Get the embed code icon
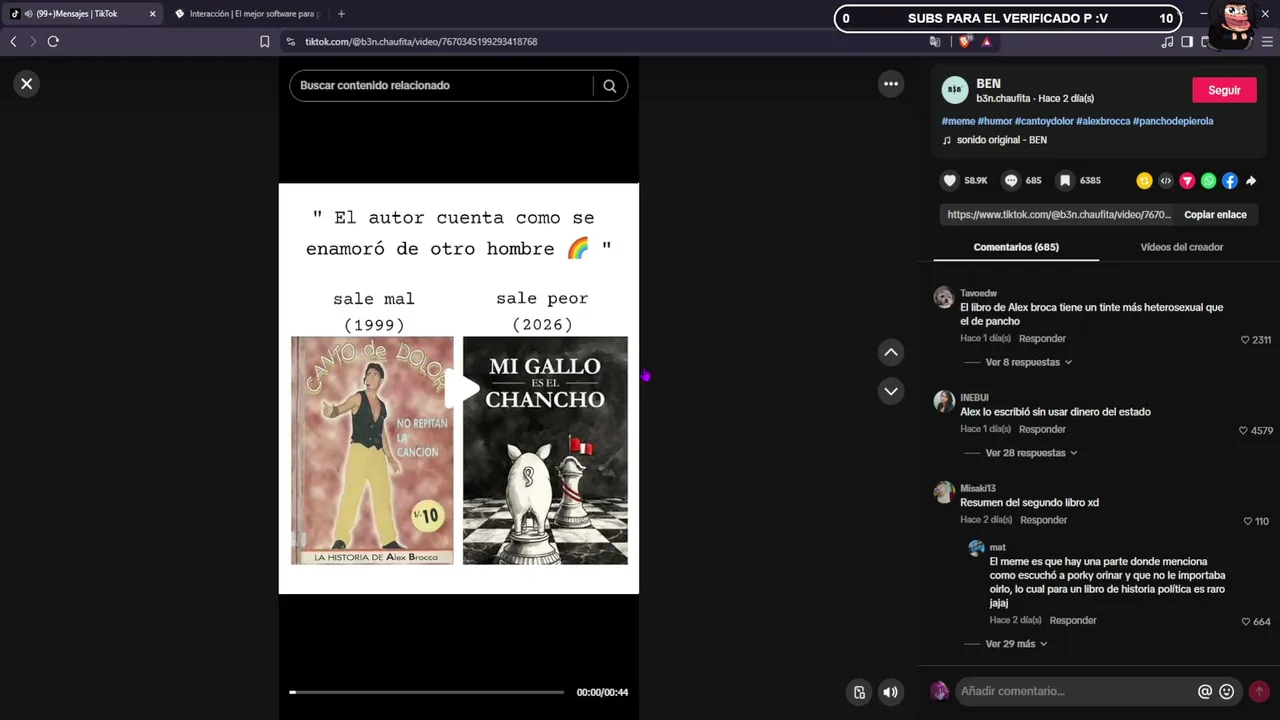The image size is (1280, 720). pos(1165,181)
